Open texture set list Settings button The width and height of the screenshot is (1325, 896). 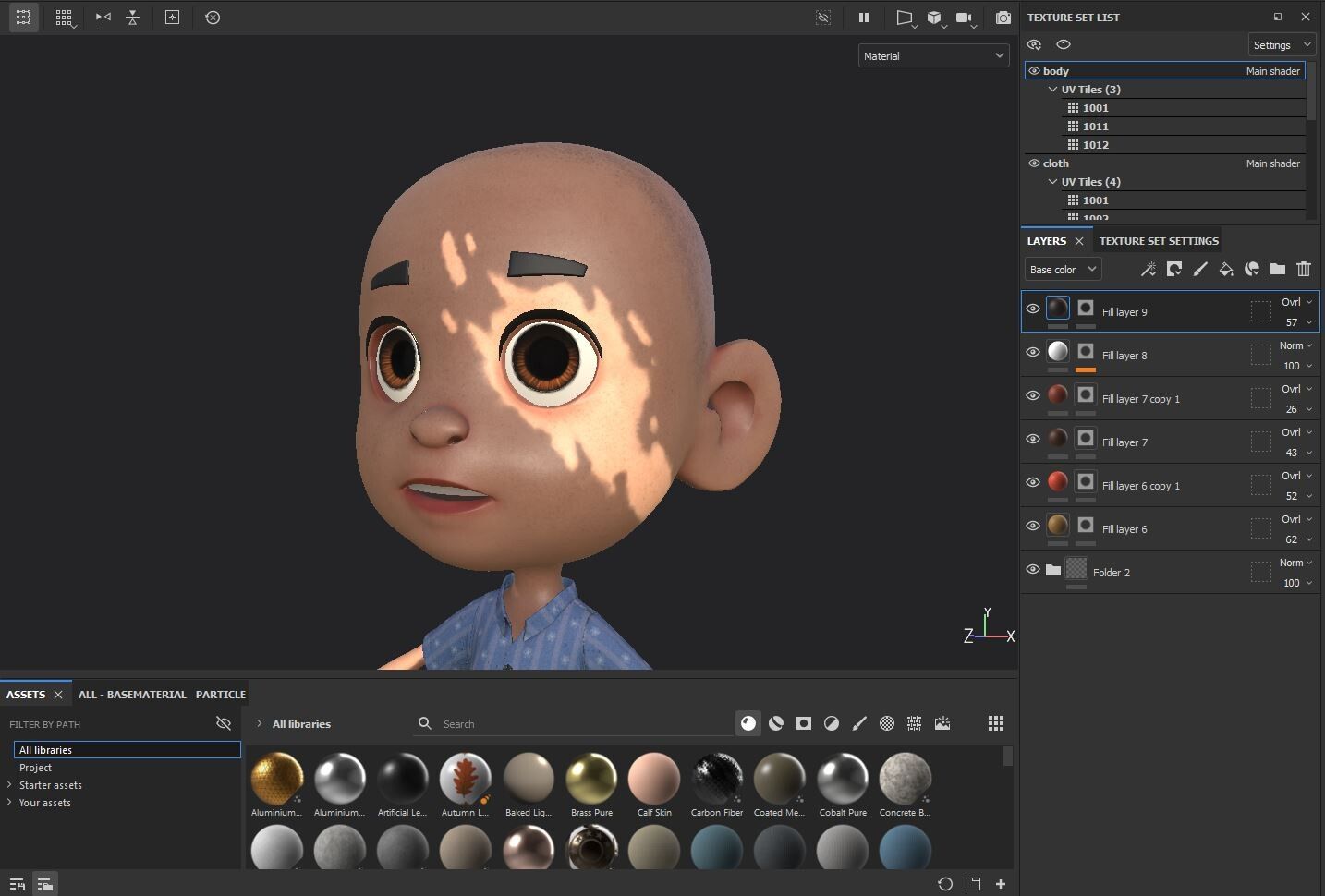(1282, 45)
